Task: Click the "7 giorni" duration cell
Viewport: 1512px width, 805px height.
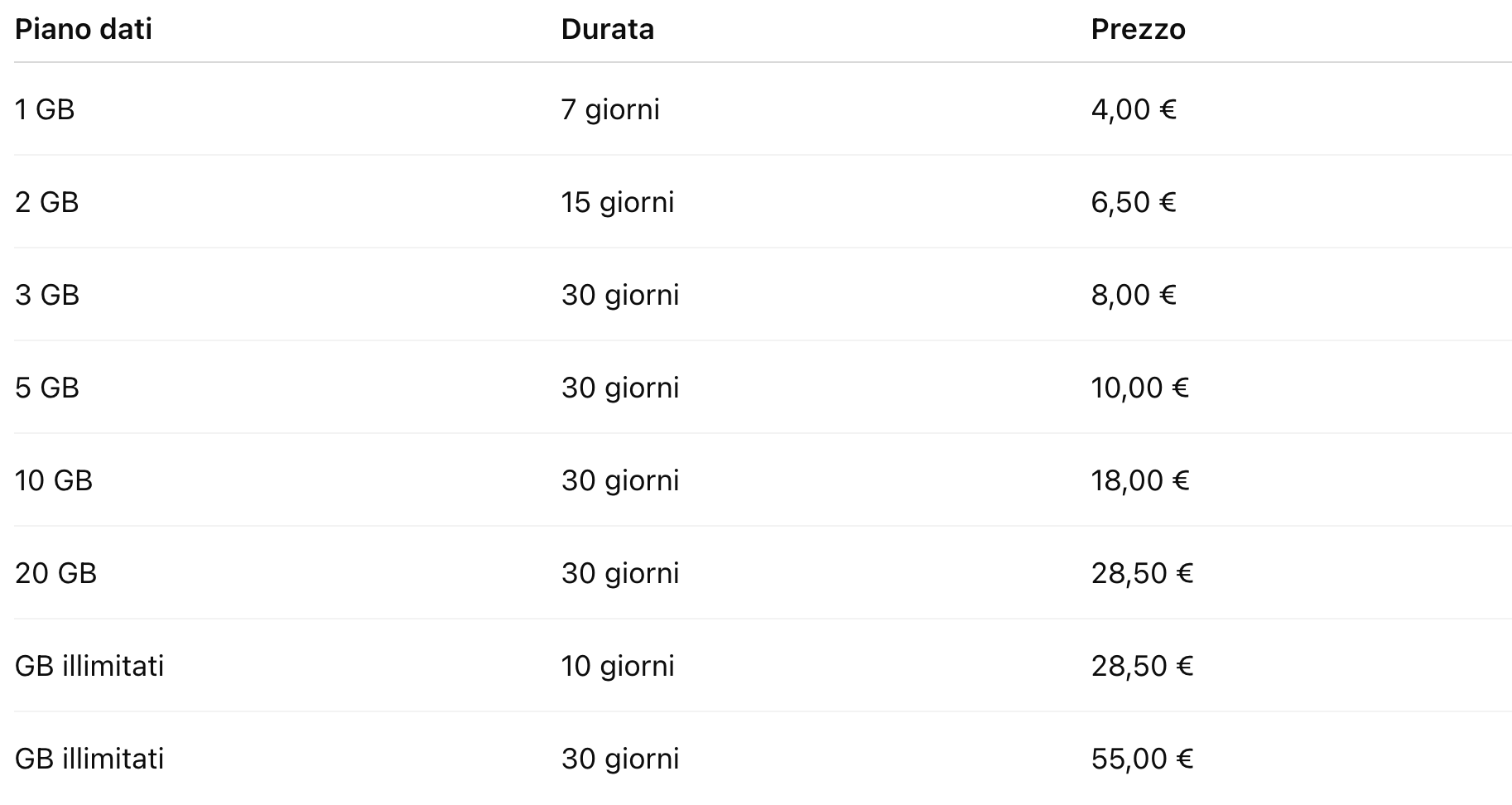Action: pos(610,109)
